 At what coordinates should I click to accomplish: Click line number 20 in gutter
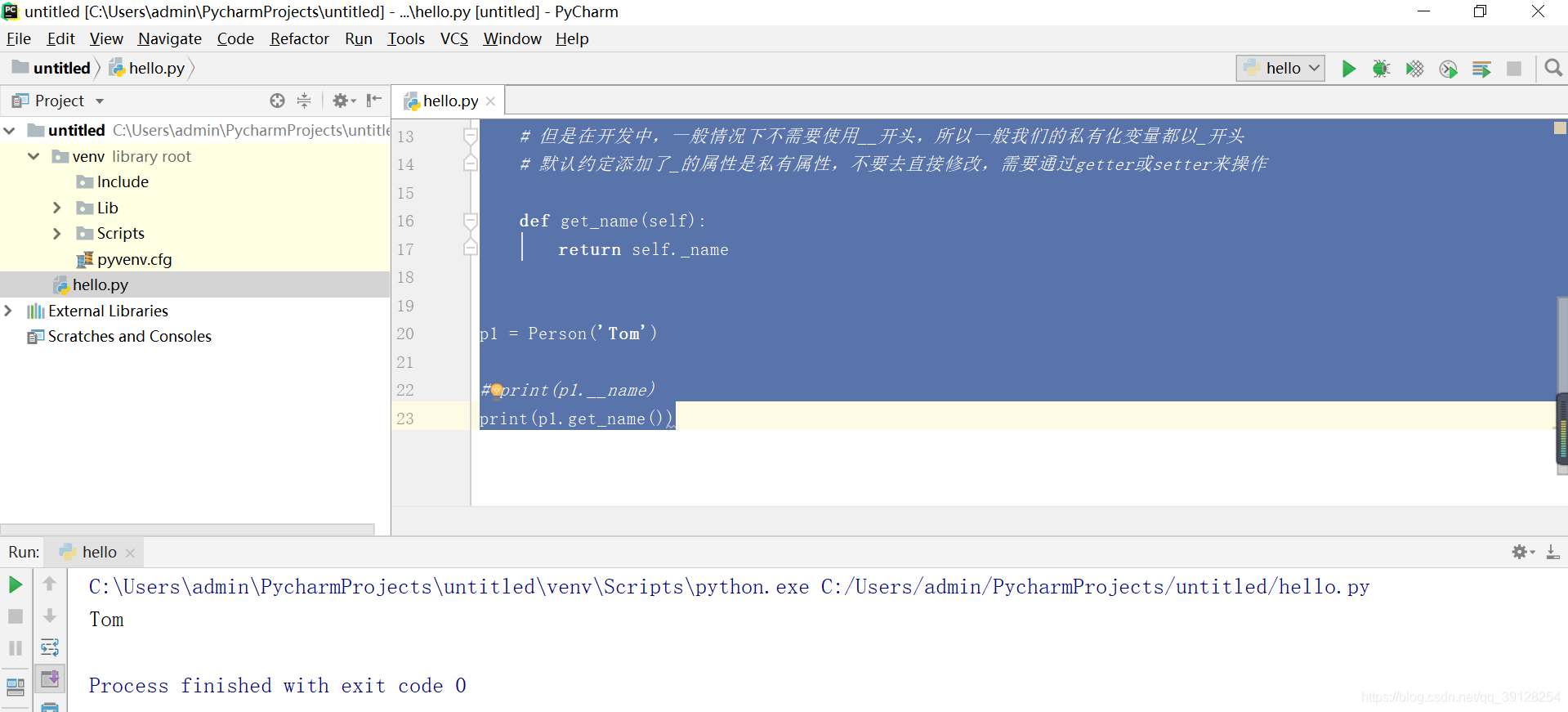pyautogui.click(x=405, y=334)
